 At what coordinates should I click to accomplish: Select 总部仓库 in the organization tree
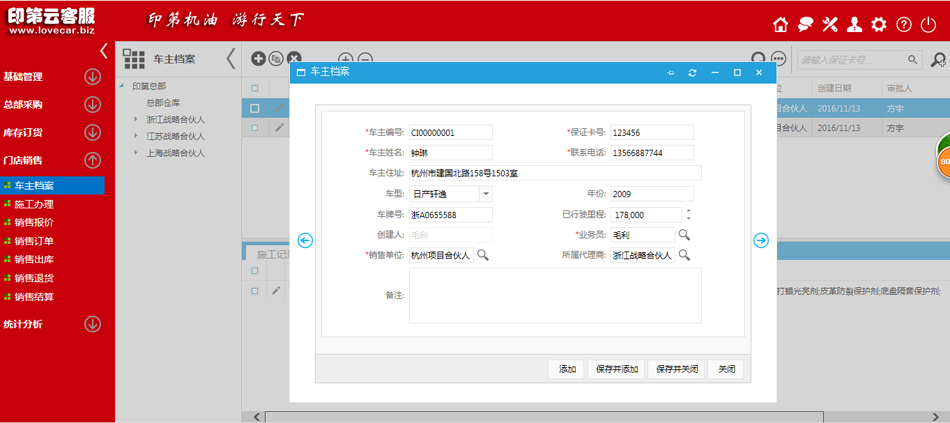163,103
